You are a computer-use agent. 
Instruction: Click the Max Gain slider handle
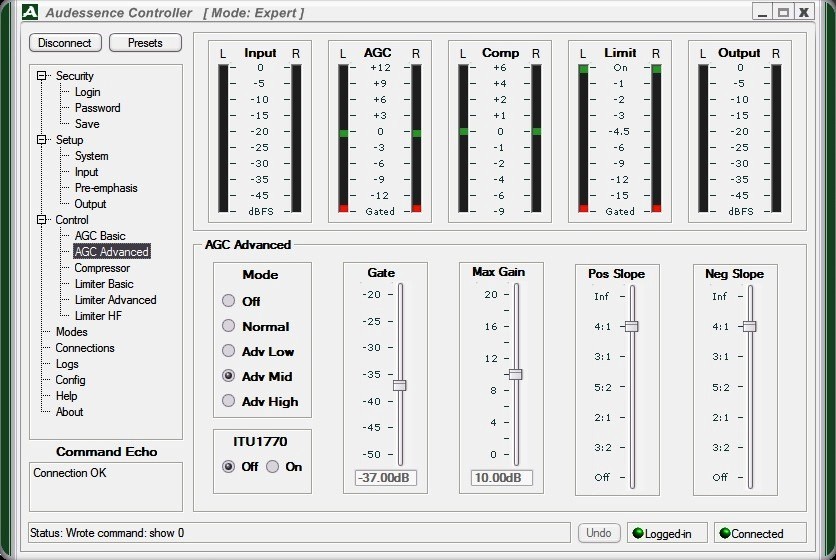[516, 374]
